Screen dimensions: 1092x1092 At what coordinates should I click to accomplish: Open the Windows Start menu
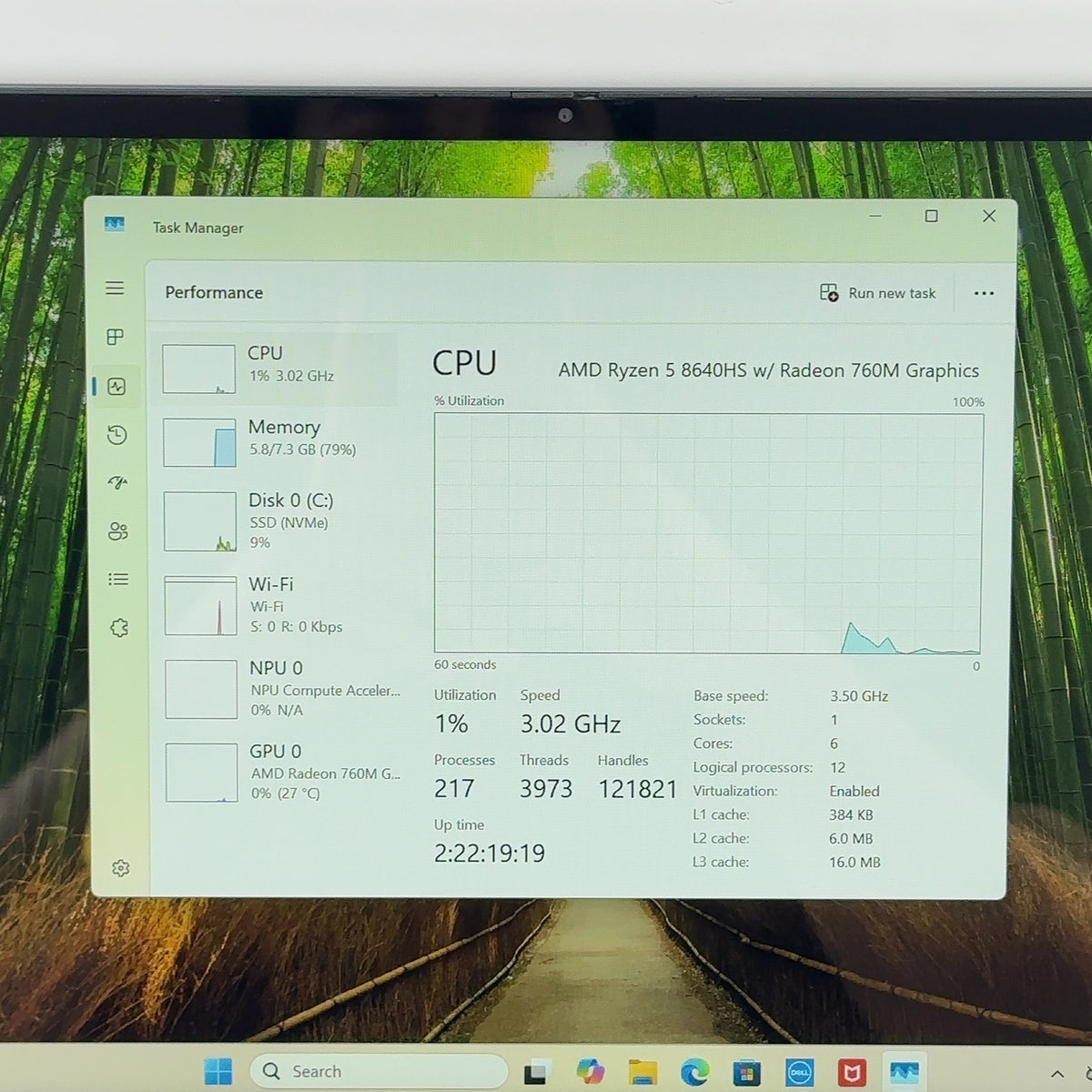tap(218, 1071)
